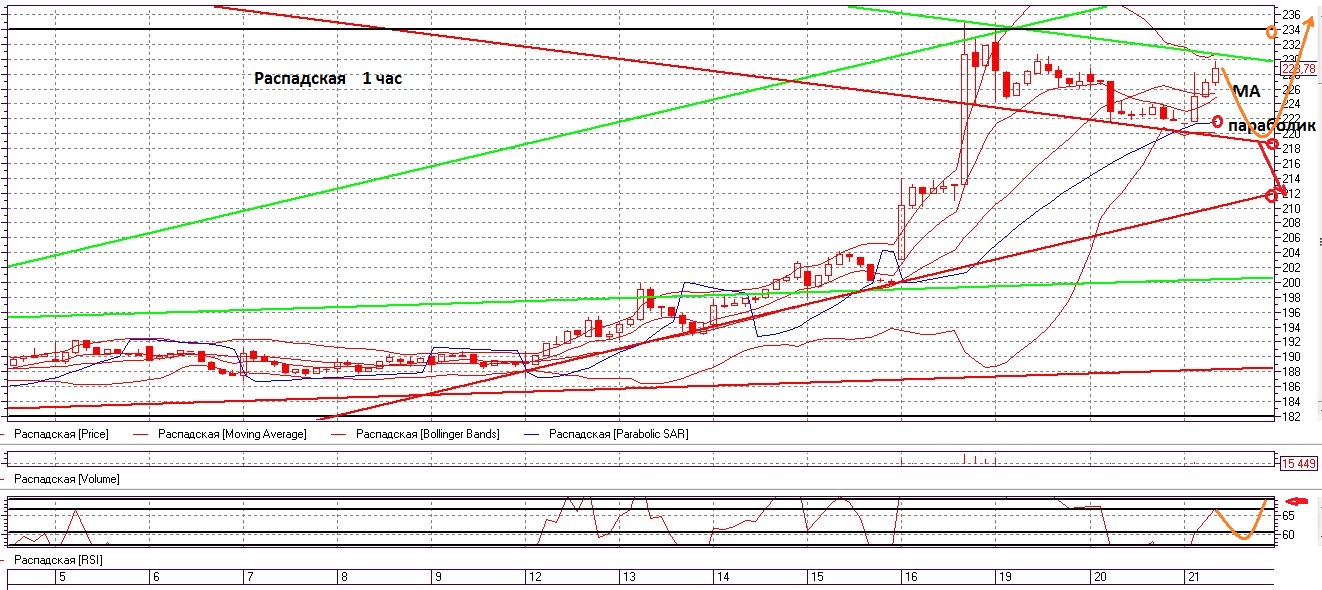Screen dimensions: 1322x590
Task: Click the Распадская [Parabolic SAR] legend entry
Action: tap(618, 435)
